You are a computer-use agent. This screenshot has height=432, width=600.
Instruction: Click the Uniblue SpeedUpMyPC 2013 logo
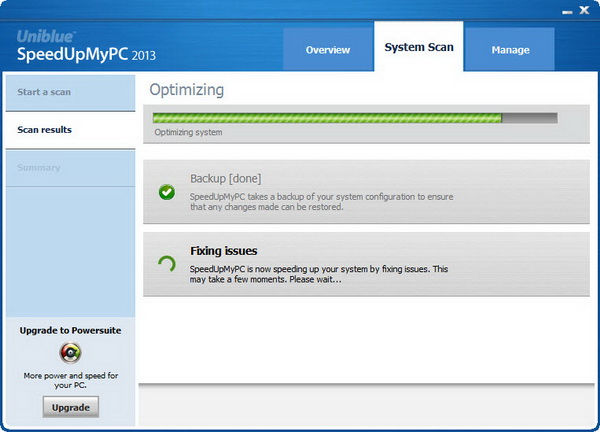[86, 46]
